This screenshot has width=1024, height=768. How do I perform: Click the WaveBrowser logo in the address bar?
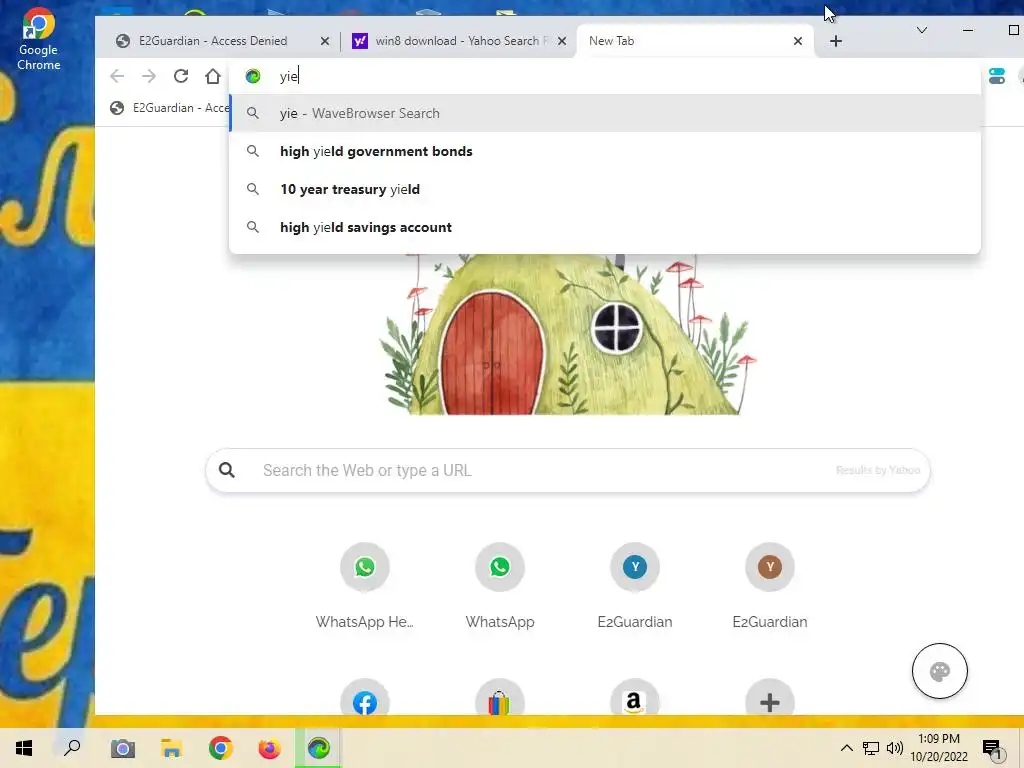(253, 76)
